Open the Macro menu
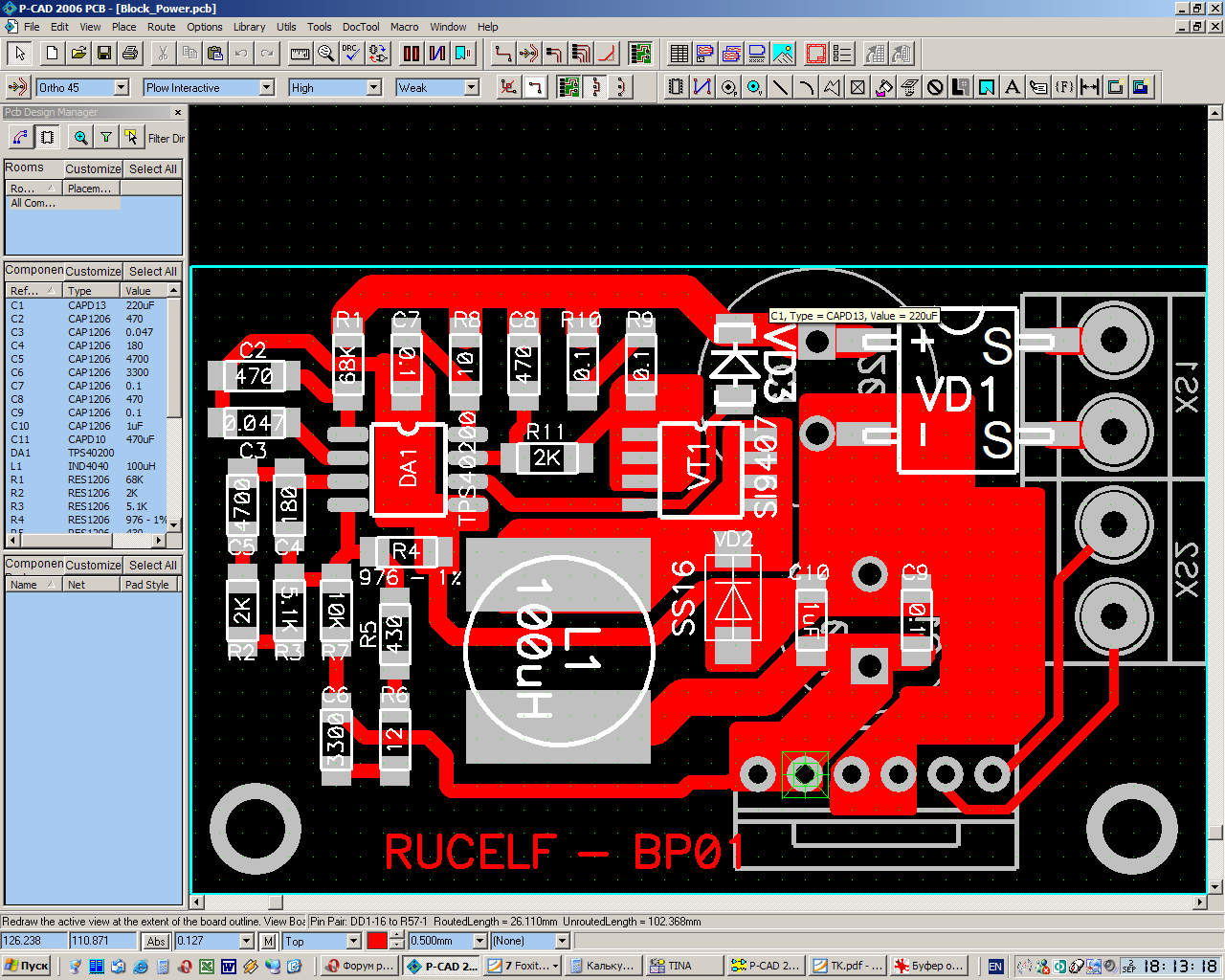Screen dimensions: 1225x980 405,27
